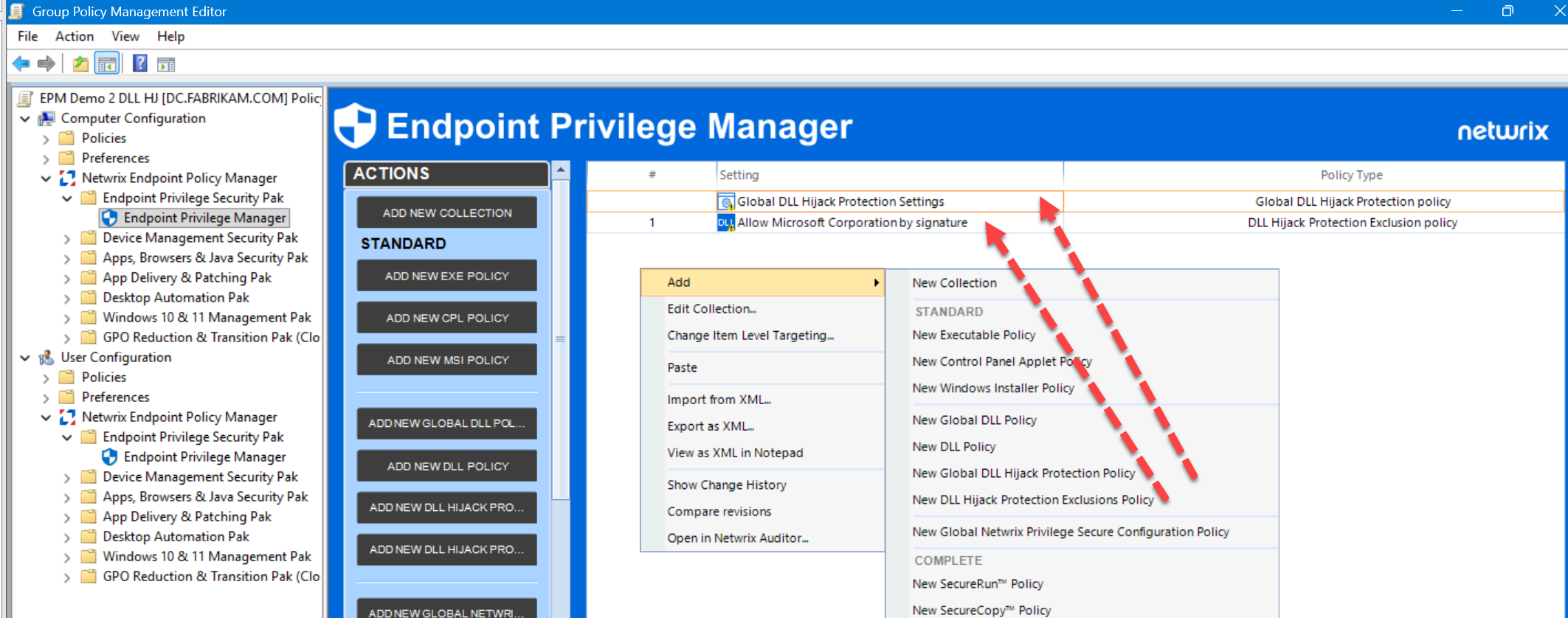Open the View menu
This screenshot has width=1568, height=618.
pyautogui.click(x=125, y=36)
